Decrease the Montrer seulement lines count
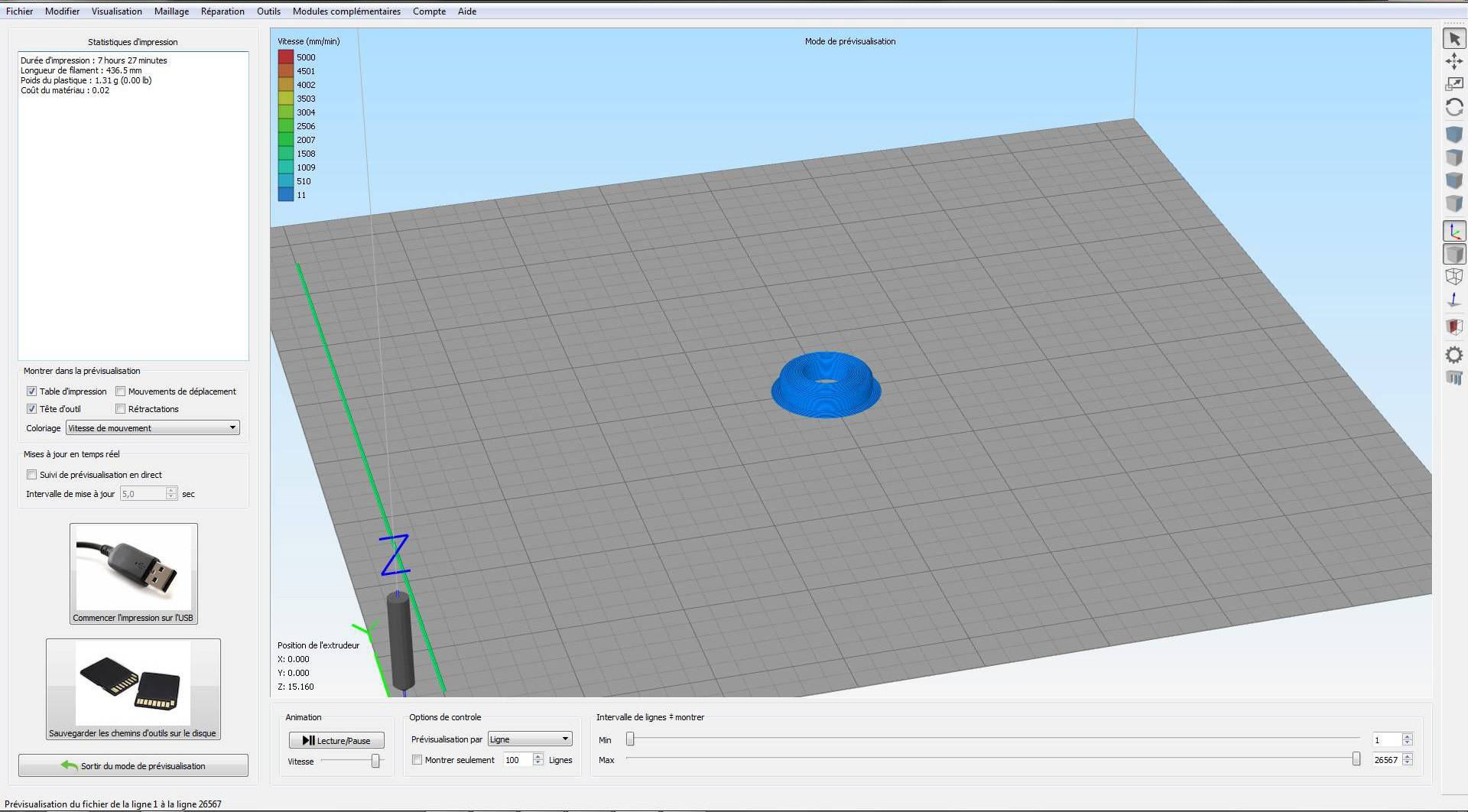The width and height of the screenshot is (1468, 812). tap(538, 763)
